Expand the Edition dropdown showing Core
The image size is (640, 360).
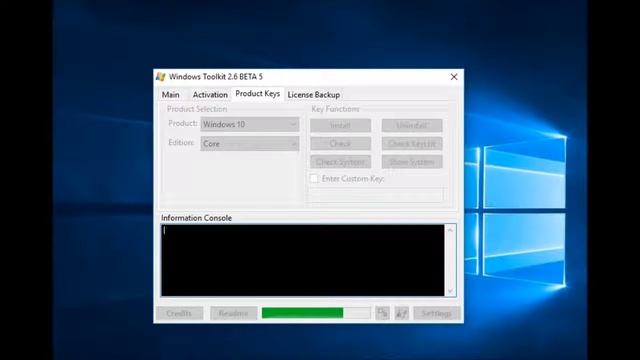pyautogui.click(x=249, y=144)
